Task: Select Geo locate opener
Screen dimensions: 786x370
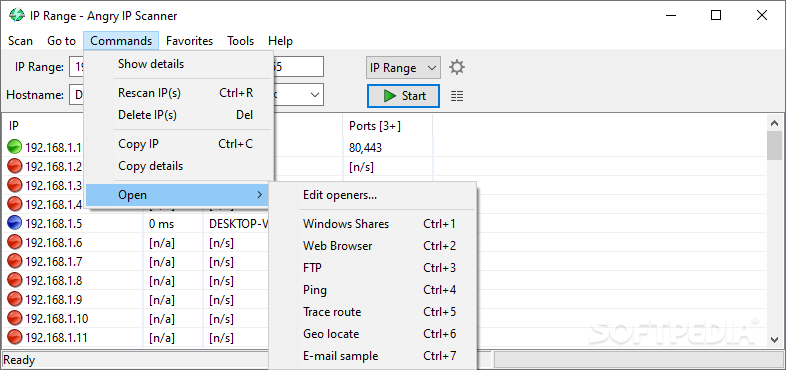Action: 373,334
